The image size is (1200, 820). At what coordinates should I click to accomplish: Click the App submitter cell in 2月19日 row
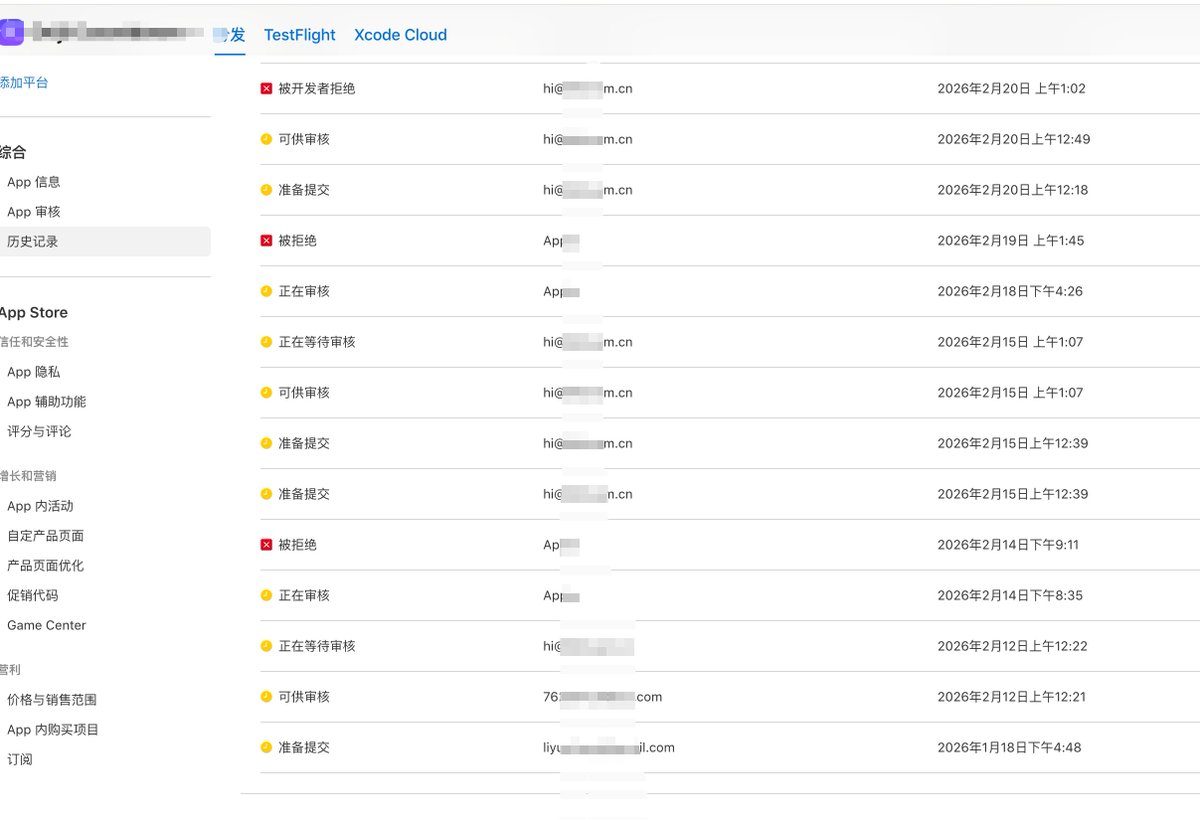561,241
